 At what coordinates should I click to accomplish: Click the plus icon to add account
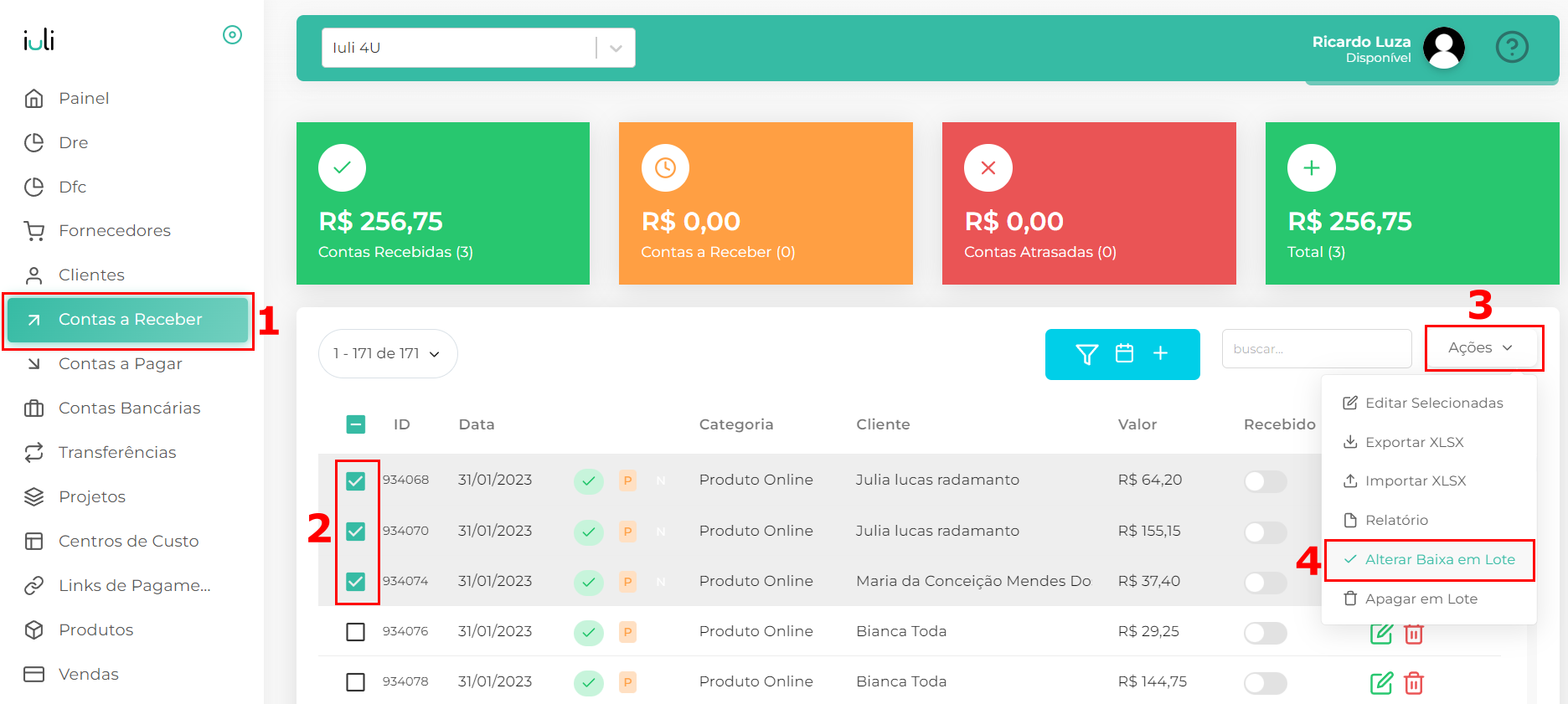[x=1160, y=353]
